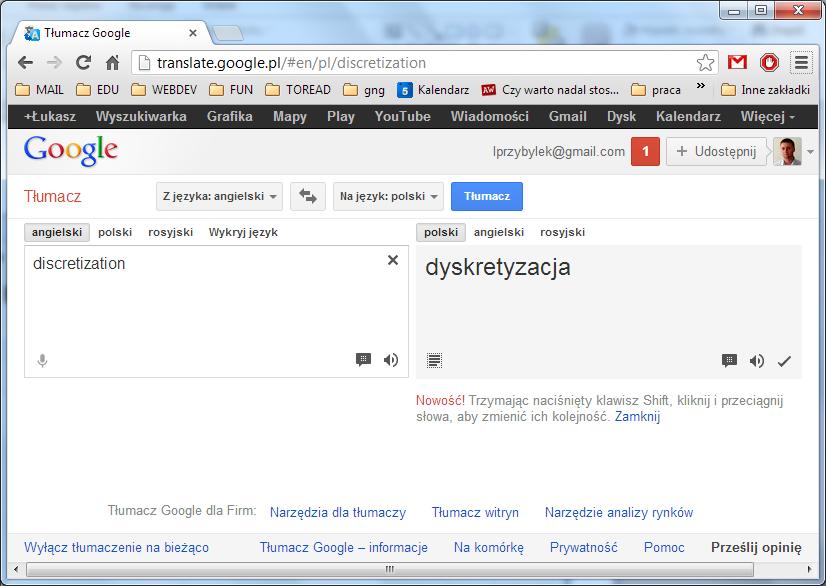Rate translation with the checkmark icon
Image resolution: width=826 pixels, height=586 pixels.
[x=784, y=361]
